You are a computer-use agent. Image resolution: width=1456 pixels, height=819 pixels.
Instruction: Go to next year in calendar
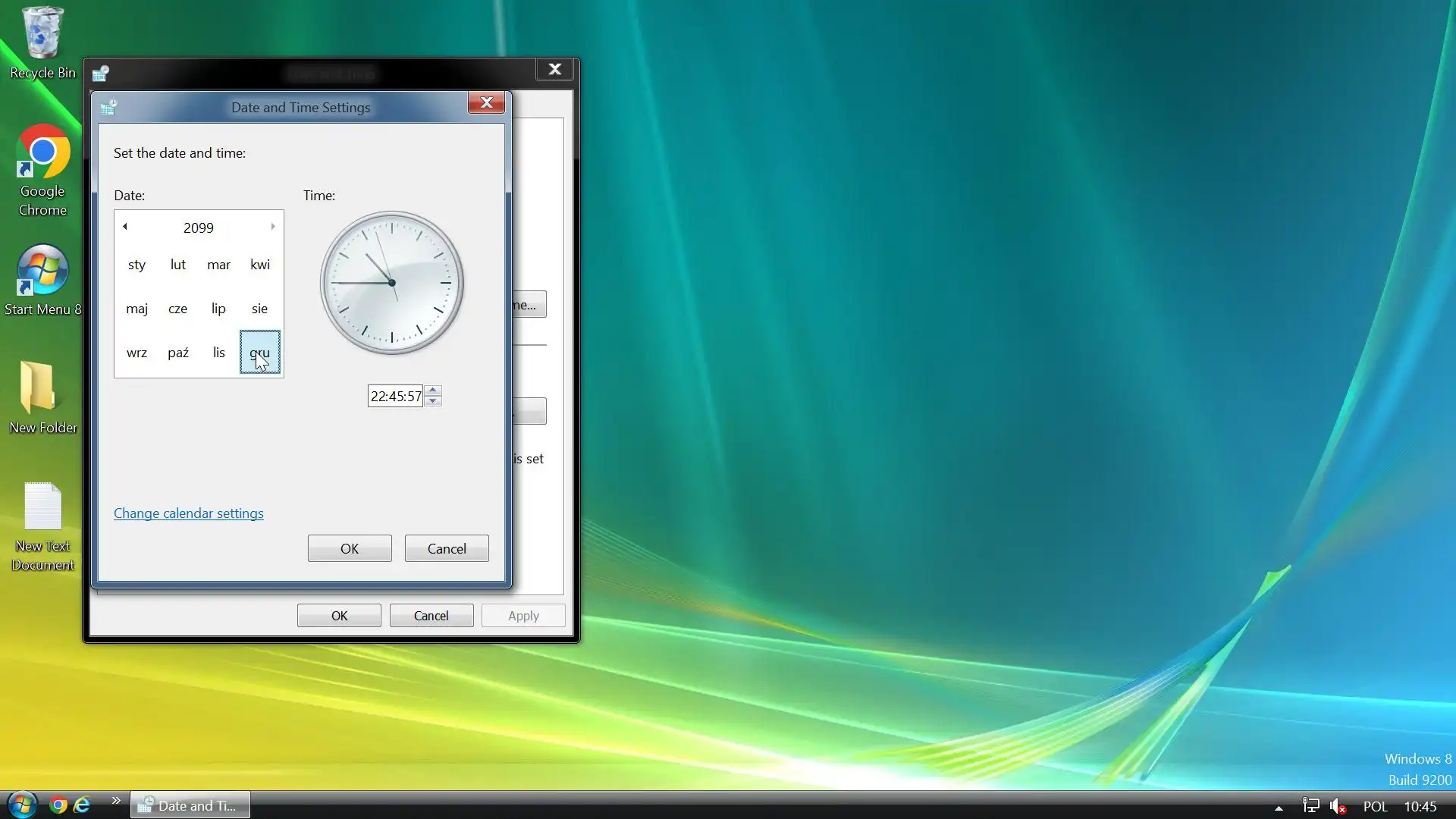click(273, 227)
